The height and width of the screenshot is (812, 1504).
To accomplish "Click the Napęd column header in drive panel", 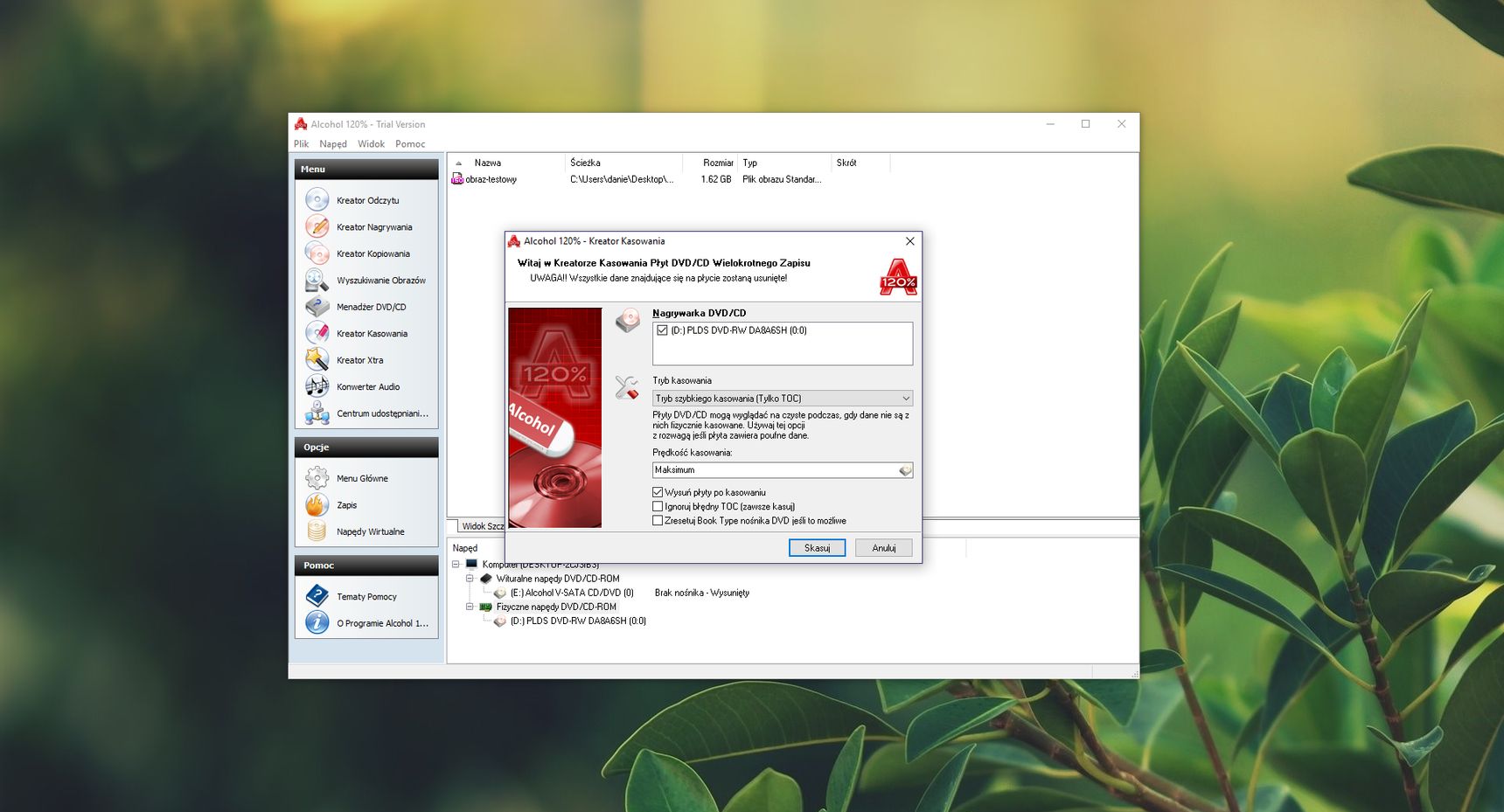I will click(465, 548).
